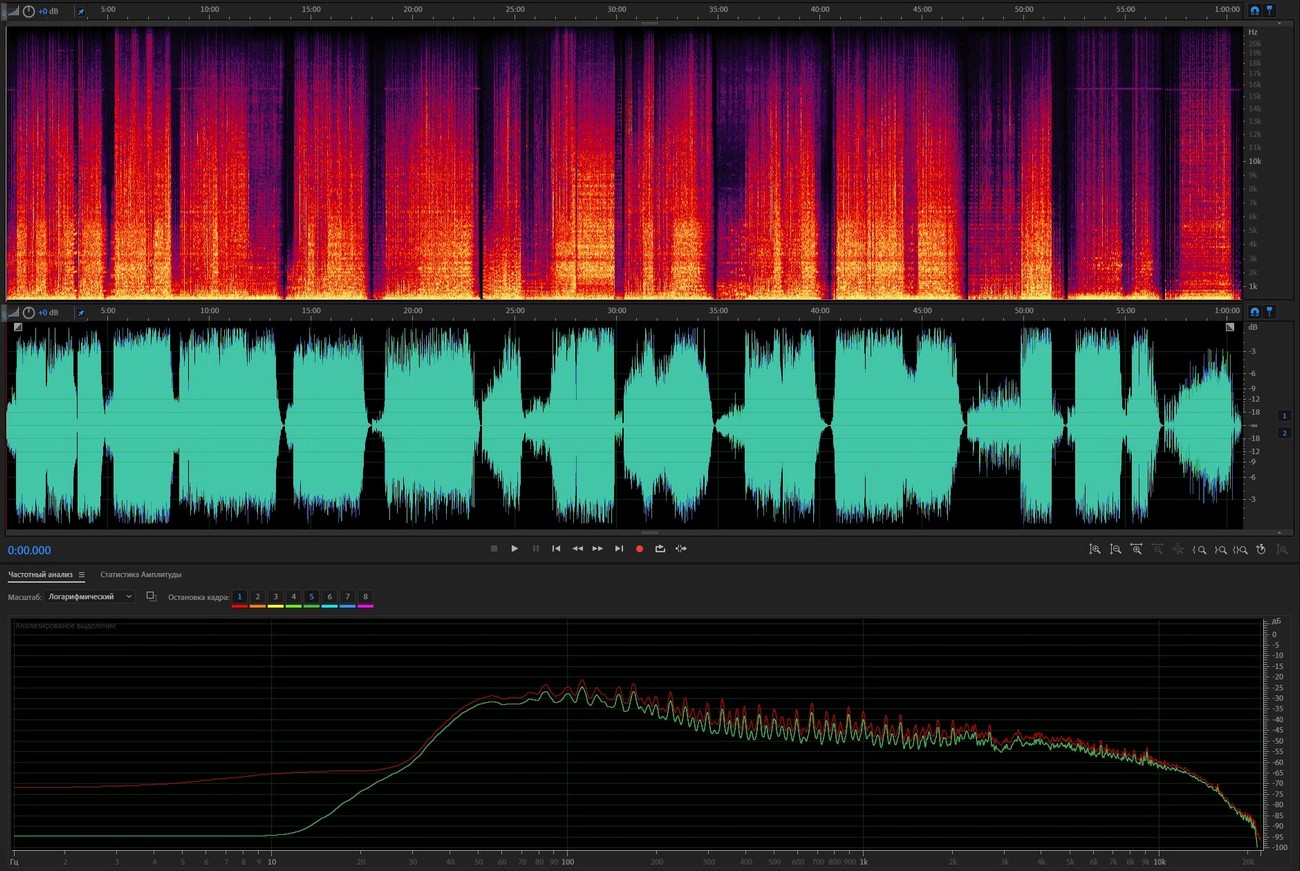Image resolution: width=1300 pixels, height=871 pixels.
Task: Click the Rewind transport button
Action: (577, 549)
